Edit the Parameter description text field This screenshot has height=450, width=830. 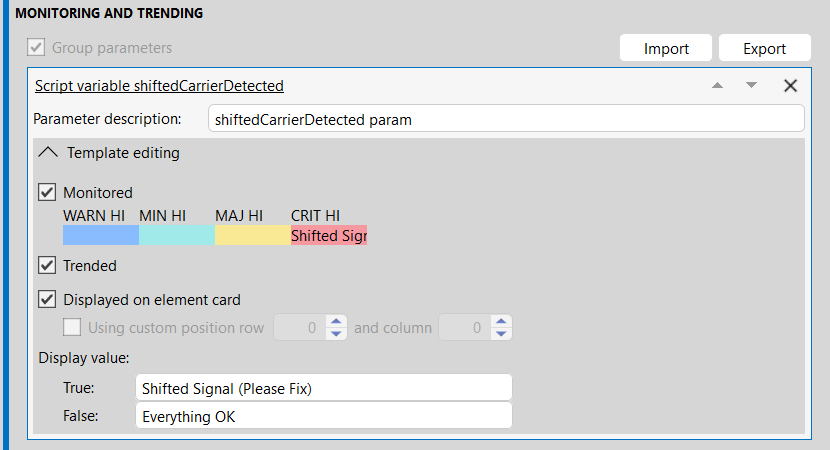[x=505, y=119]
